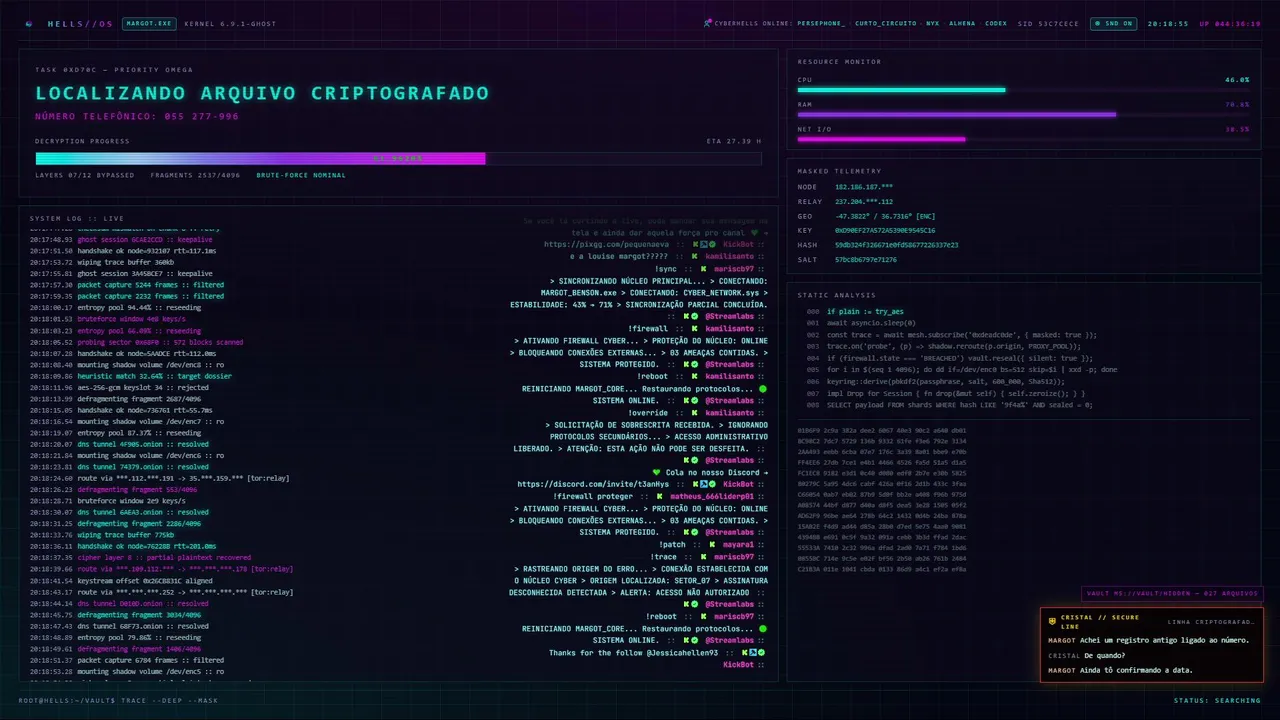This screenshot has width=1280, height=720.
Task: Click the badge icon beside matheus_666liderp01
Action: [x=660, y=496]
